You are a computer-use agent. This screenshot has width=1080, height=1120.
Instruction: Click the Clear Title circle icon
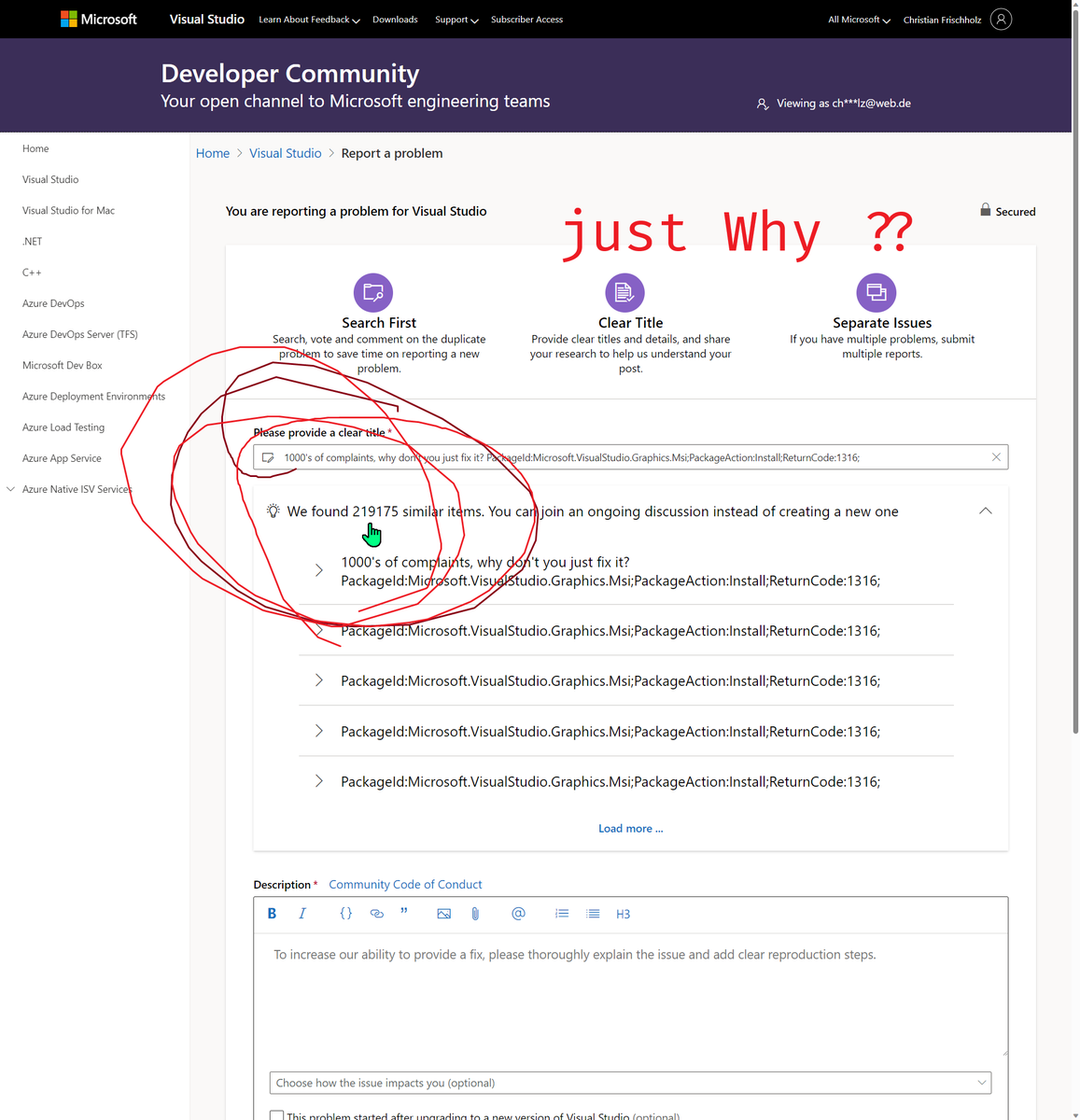coord(625,292)
